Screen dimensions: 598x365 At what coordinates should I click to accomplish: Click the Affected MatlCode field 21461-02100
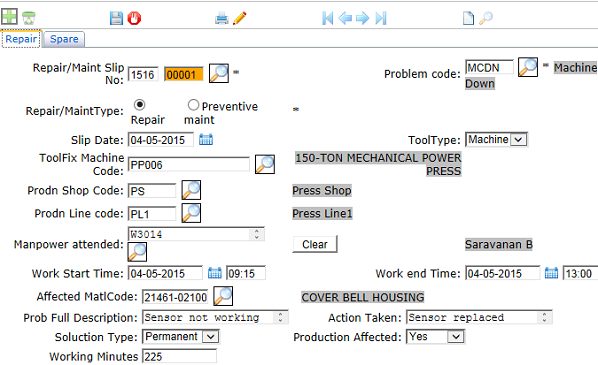point(175,297)
